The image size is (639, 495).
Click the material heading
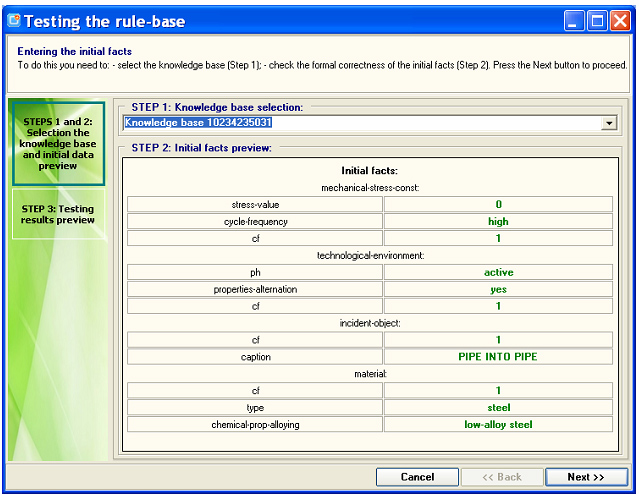pos(370,374)
